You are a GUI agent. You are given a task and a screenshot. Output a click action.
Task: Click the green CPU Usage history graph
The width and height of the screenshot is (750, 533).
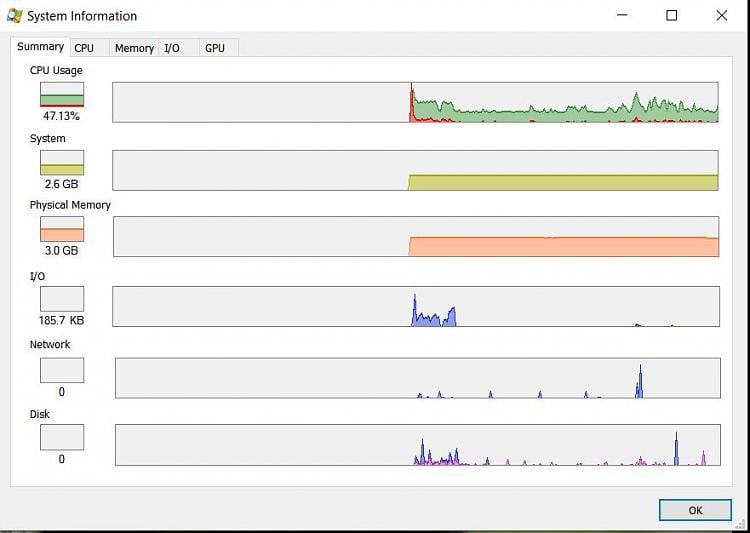(x=415, y=102)
